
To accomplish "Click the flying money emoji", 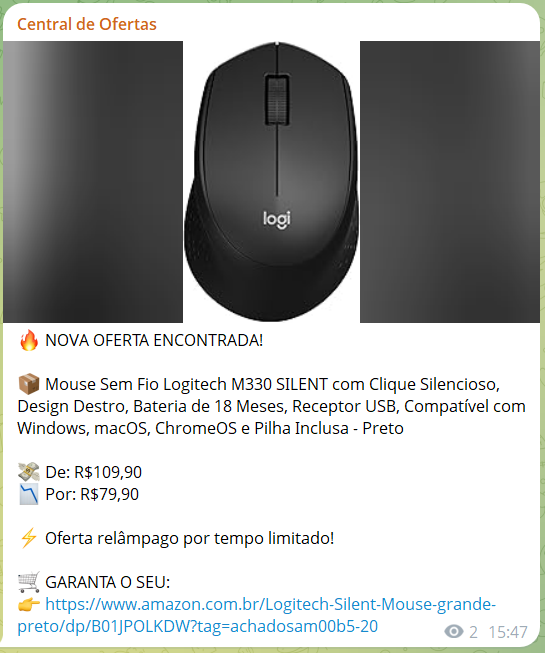I will point(29,472).
